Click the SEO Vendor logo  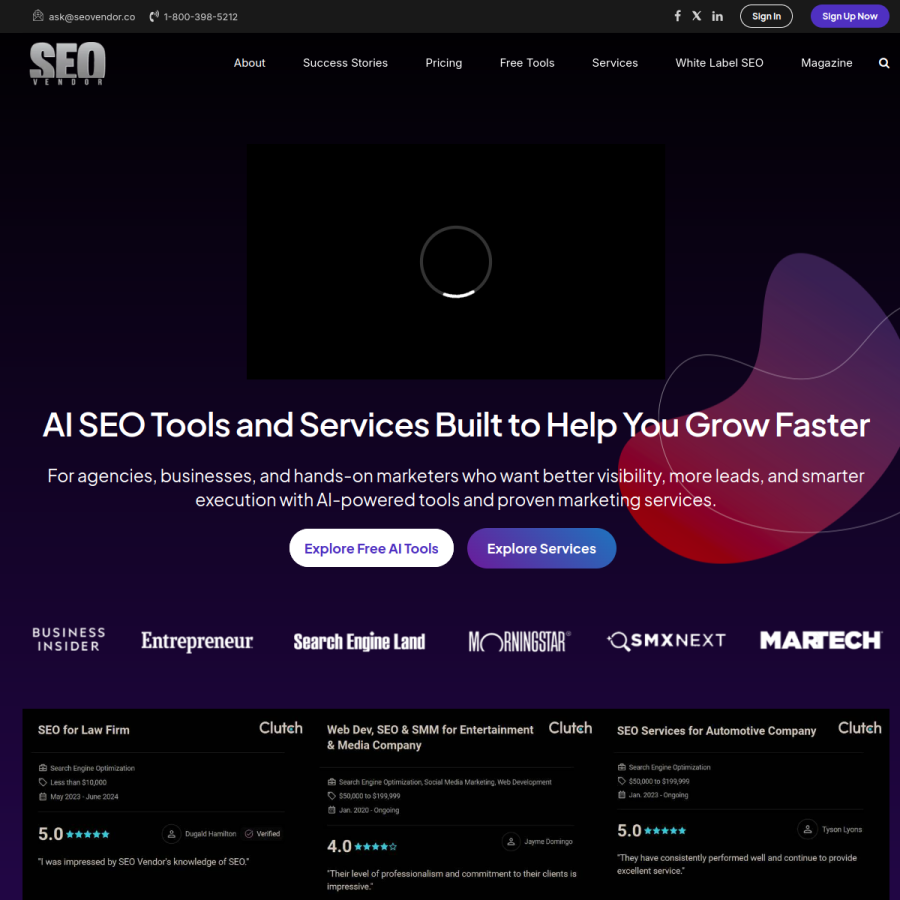pos(68,63)
